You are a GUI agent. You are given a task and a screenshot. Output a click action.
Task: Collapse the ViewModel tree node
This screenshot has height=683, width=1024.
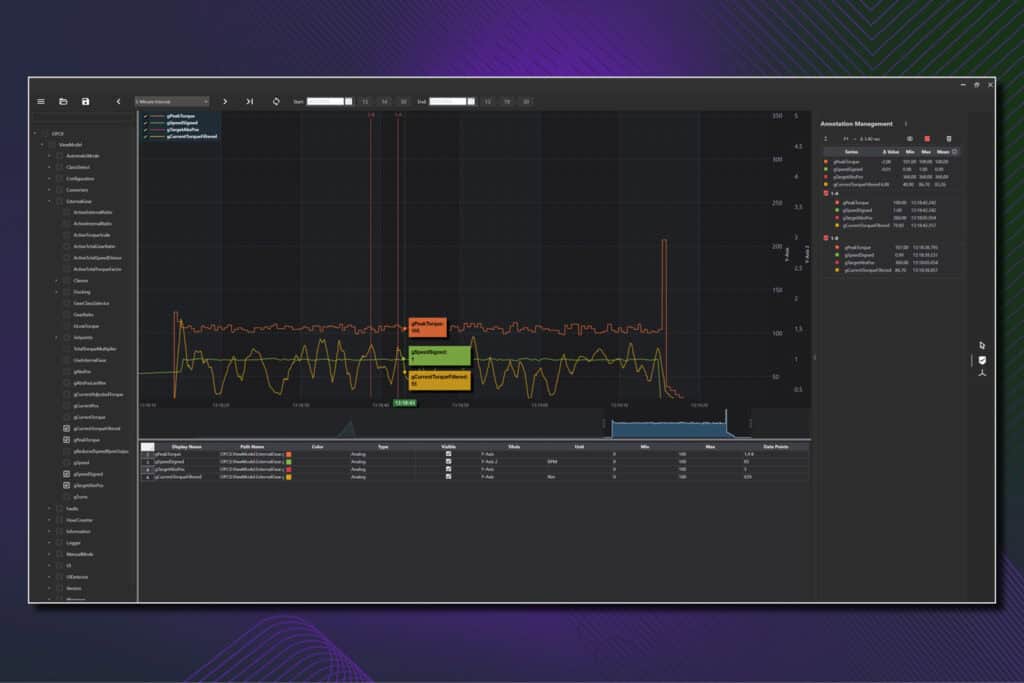42,145
